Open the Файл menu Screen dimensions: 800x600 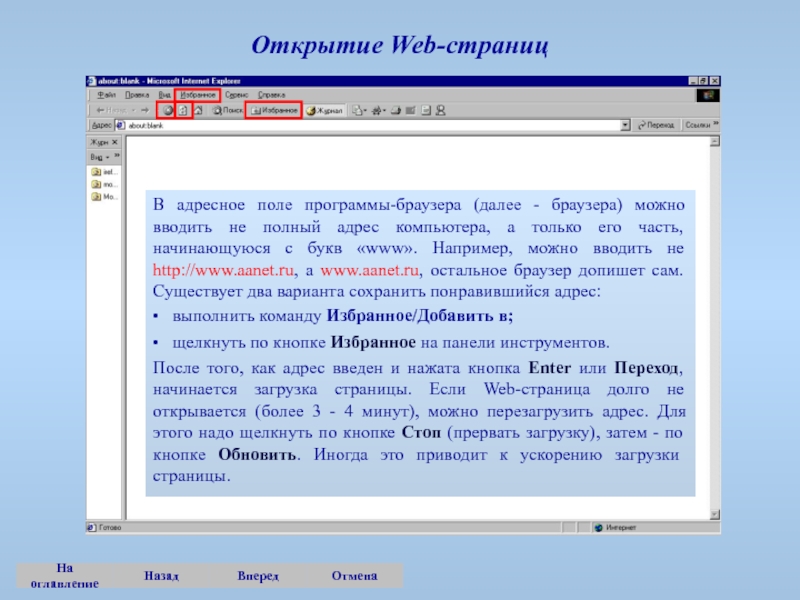(x=106, y=94)
